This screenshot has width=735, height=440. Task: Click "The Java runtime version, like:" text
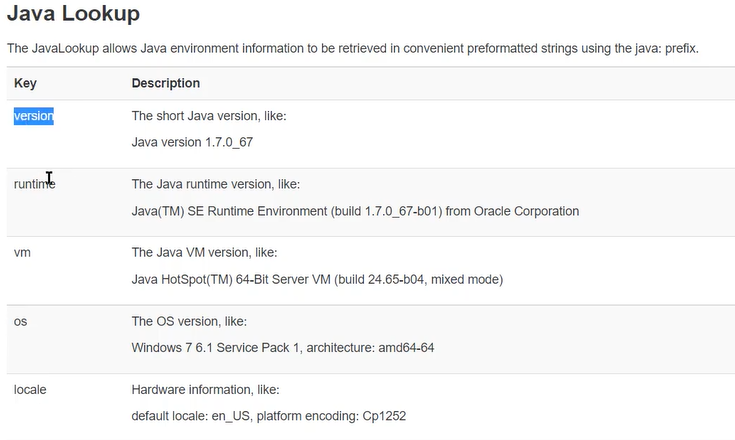tap(216, 184)
